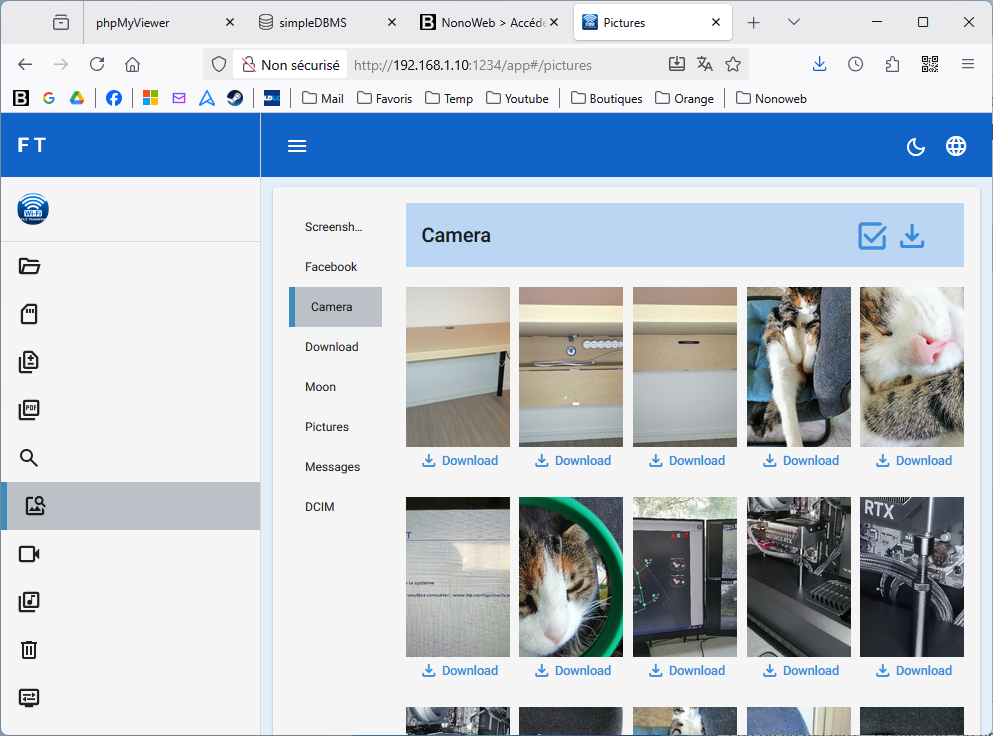Screen dimensions: 993x736
Task: Toggle select-all checkbox in Camera header
Action: coord(872,236)
